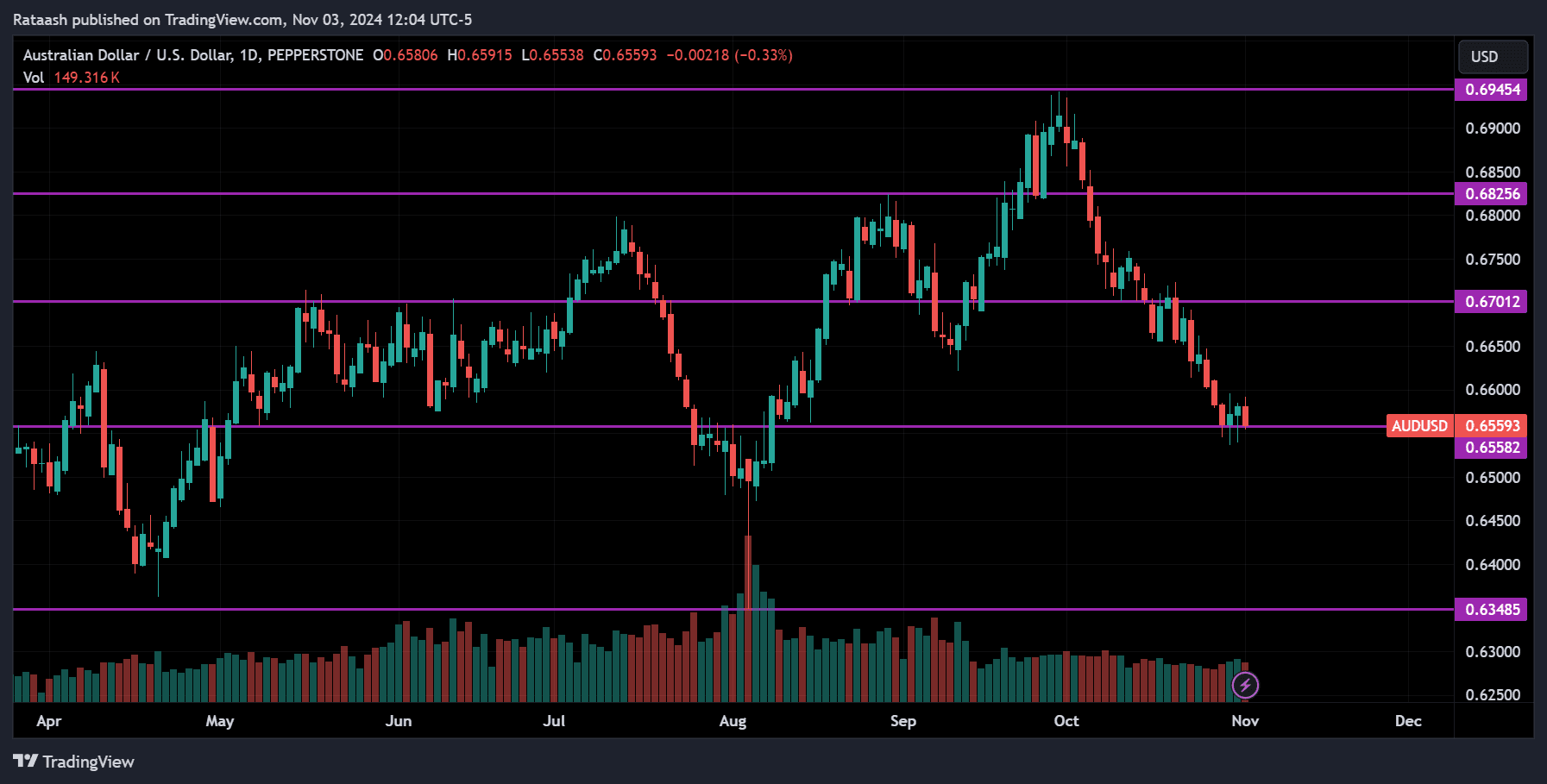Click the 0.64500 price axis tick
This screenshot has height=784, width=1547.
[1493, 521]
